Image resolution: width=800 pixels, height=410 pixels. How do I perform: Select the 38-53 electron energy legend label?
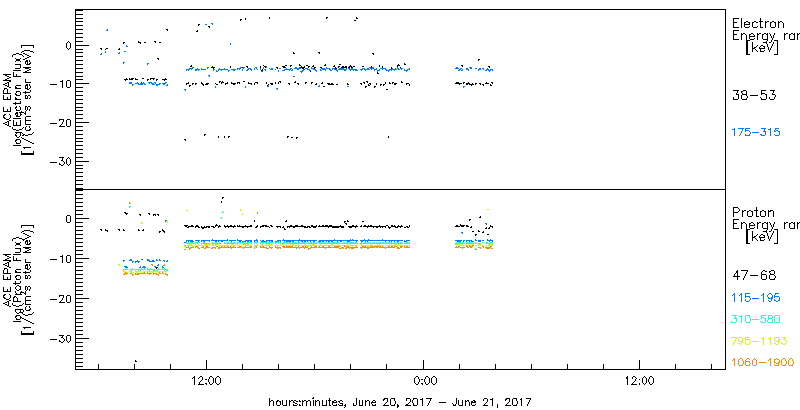(x=754, y=95)
